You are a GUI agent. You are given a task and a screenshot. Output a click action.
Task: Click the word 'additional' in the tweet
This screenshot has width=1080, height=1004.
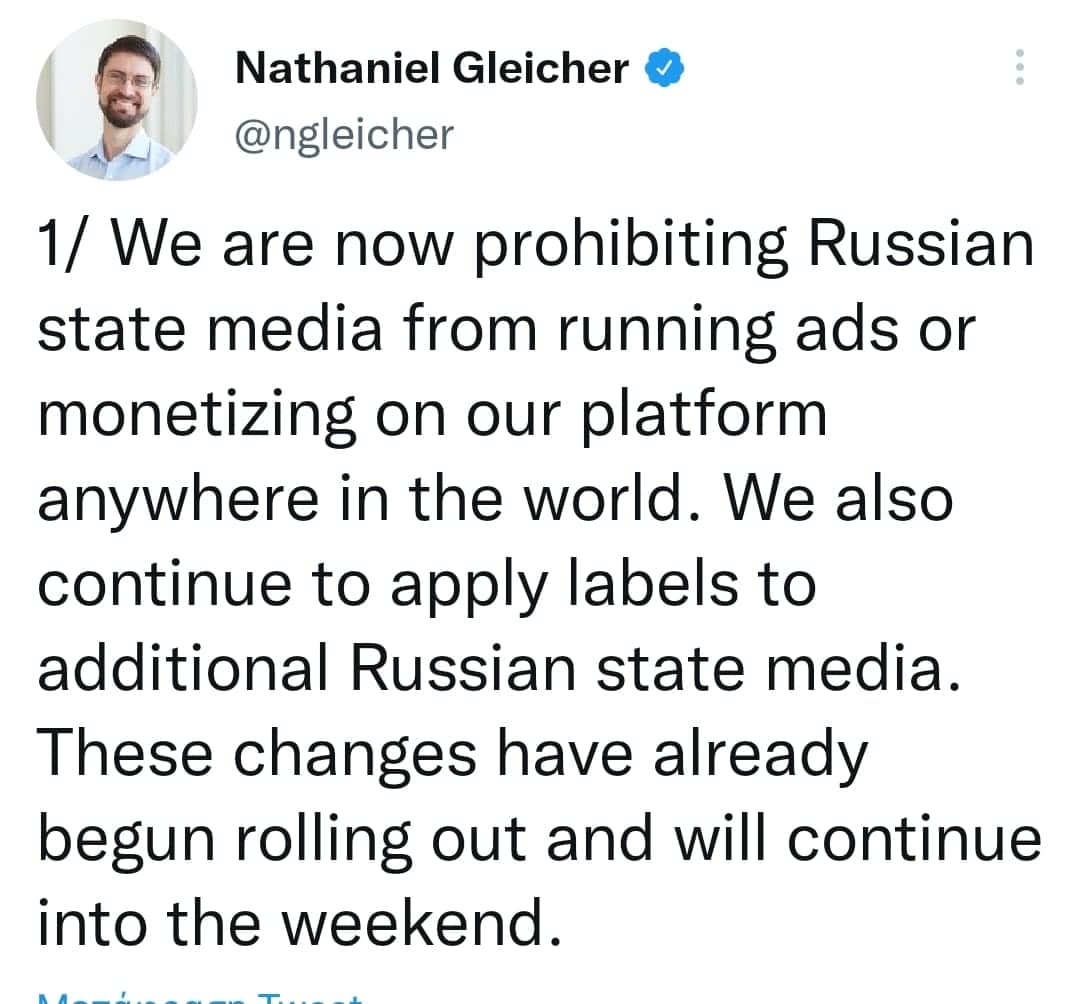[183, 667]
